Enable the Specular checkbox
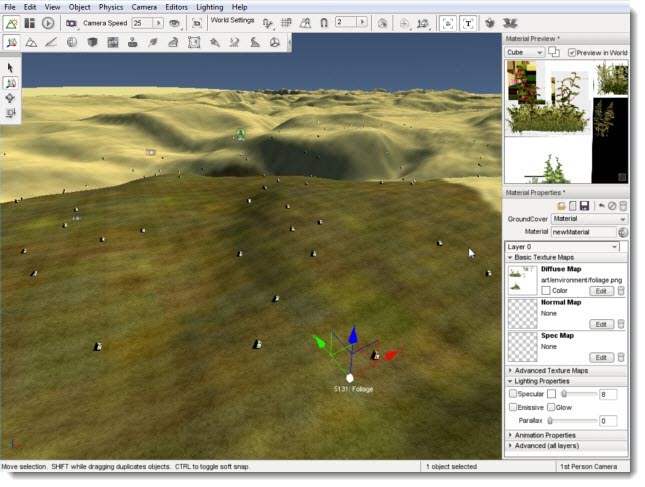 [x=513, y=394]
